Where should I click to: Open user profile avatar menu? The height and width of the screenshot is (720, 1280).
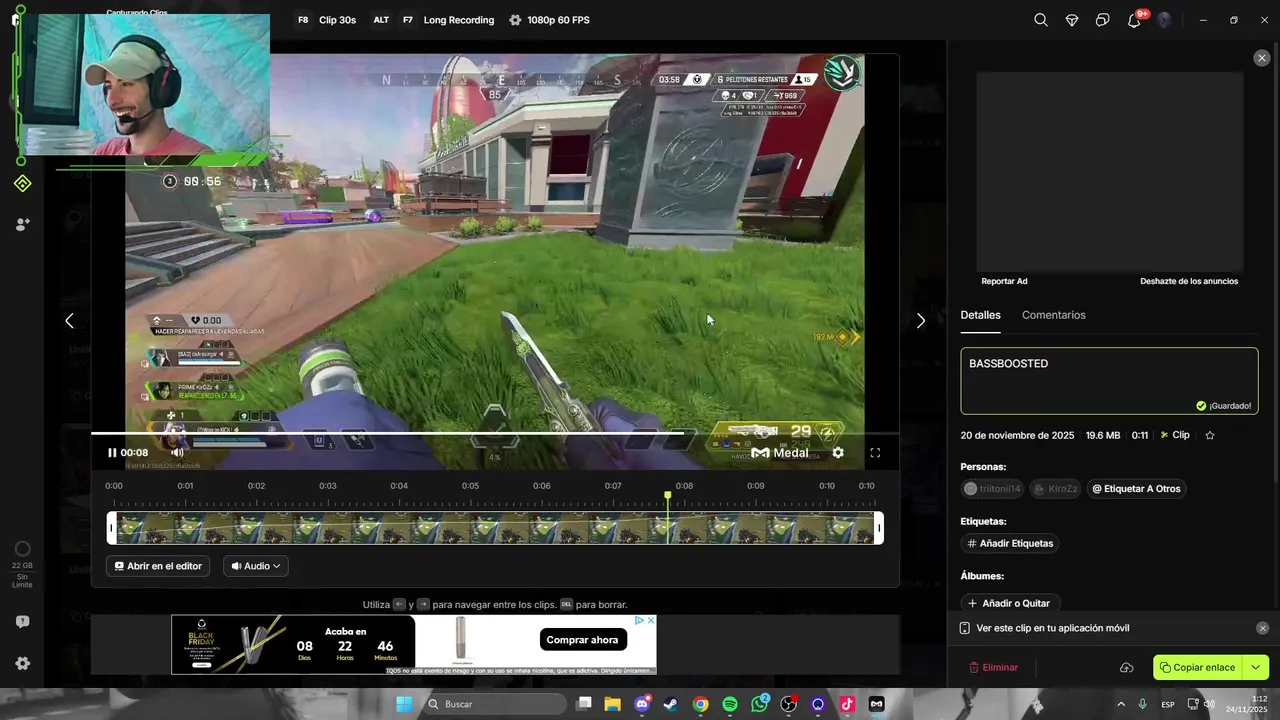pos(1164,20)
